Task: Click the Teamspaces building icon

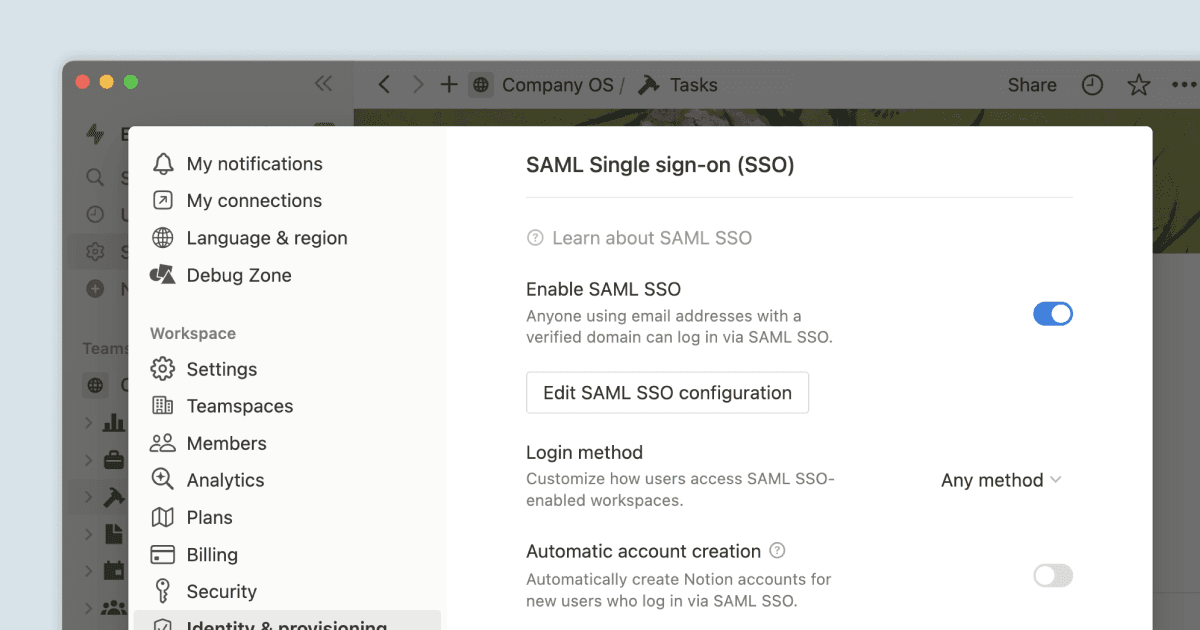Action: click(163, 406)
